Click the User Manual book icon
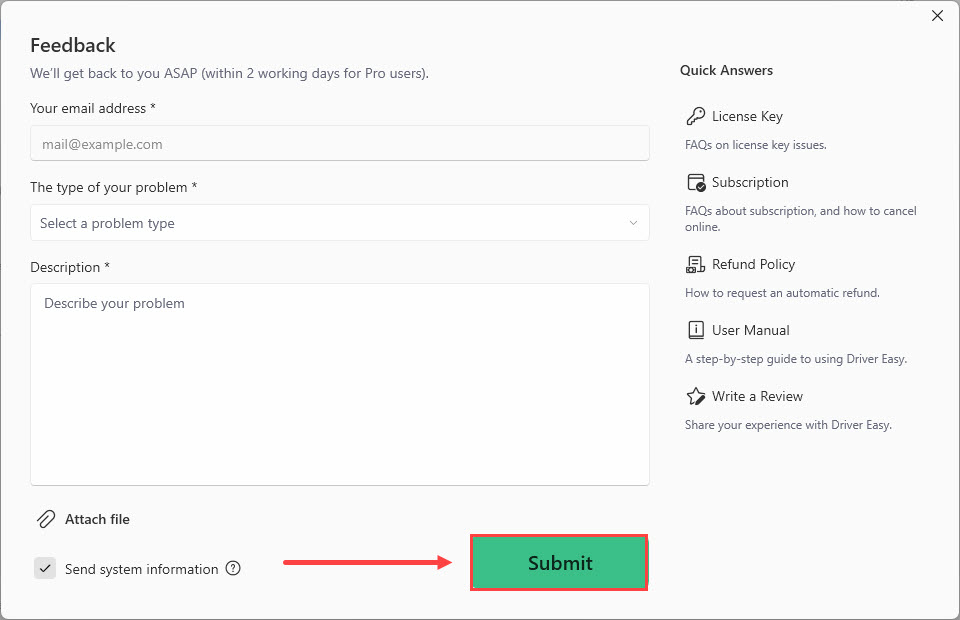The height and width of the screenshot is (620, 960). click(696, 330)
